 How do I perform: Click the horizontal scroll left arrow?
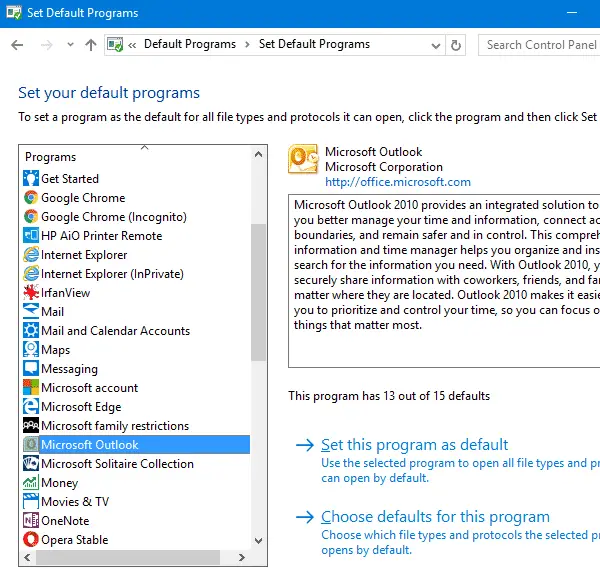tap(27, 557)
